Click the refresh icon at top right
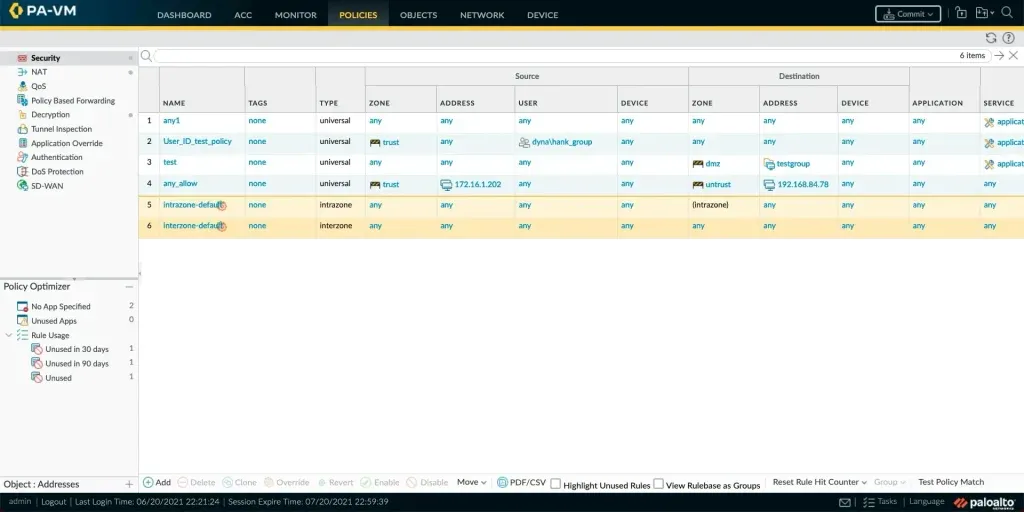Screen dimensions: 1024x512 pos(991,38)
